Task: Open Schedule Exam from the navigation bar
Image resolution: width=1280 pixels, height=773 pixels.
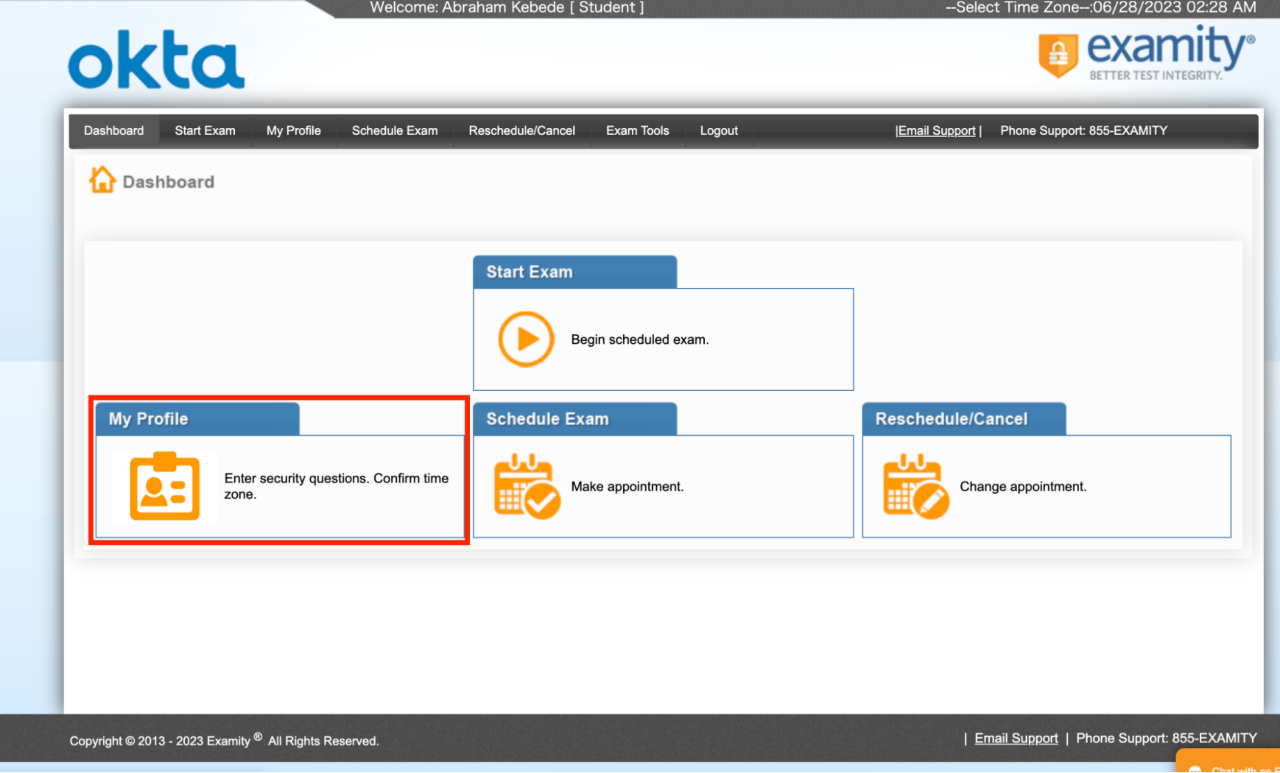Action: click(x=394, y=131)
